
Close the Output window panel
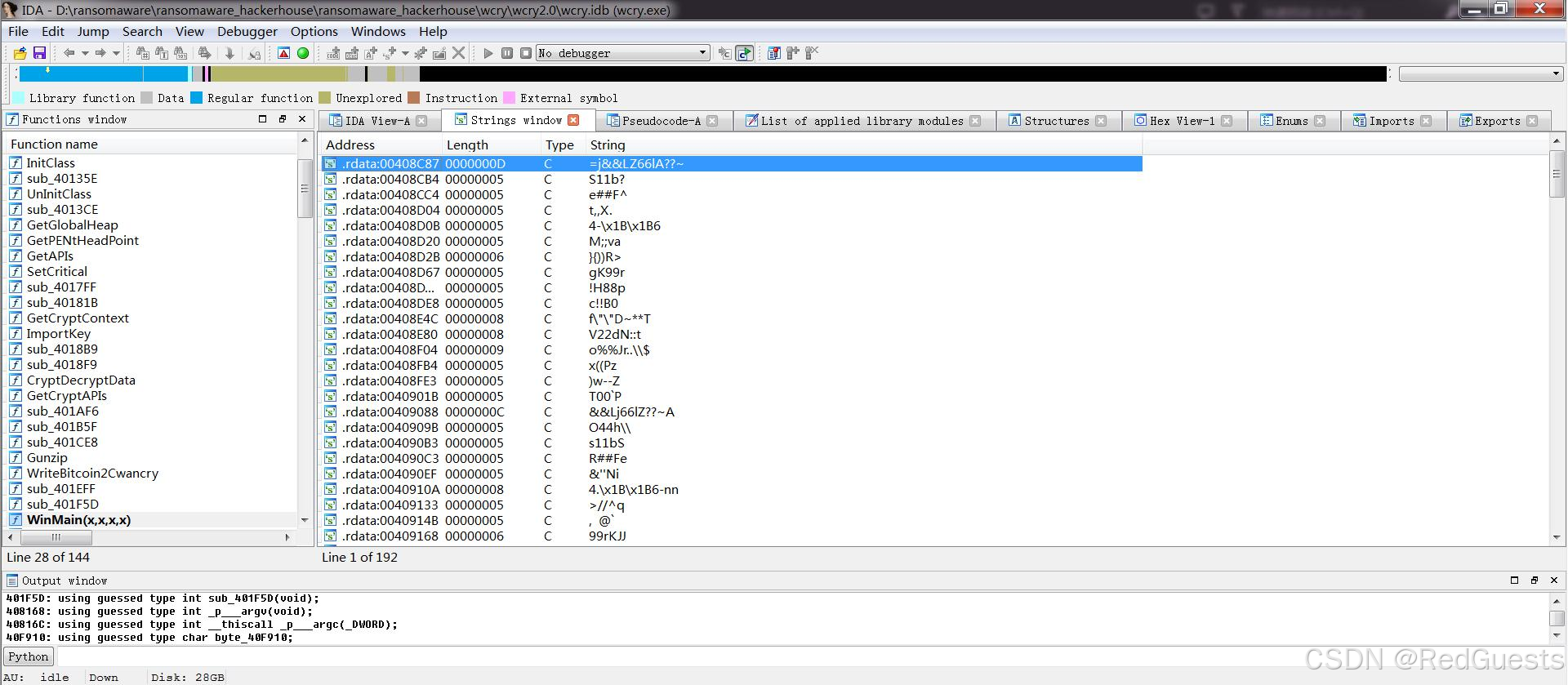point(1554,580)
